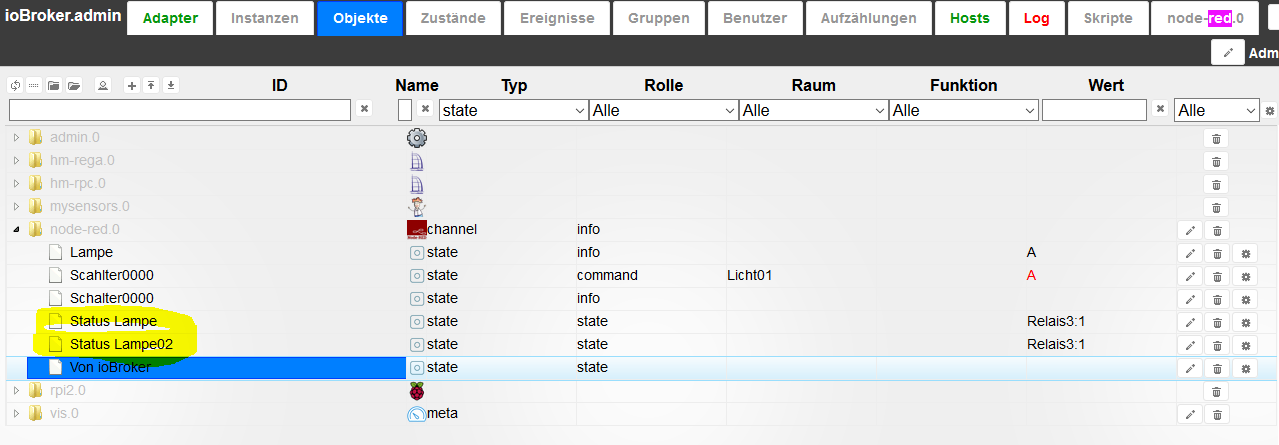1279x445 pixels.
Task: Delete the Von ioBroker object
Action: [1216, 368]
